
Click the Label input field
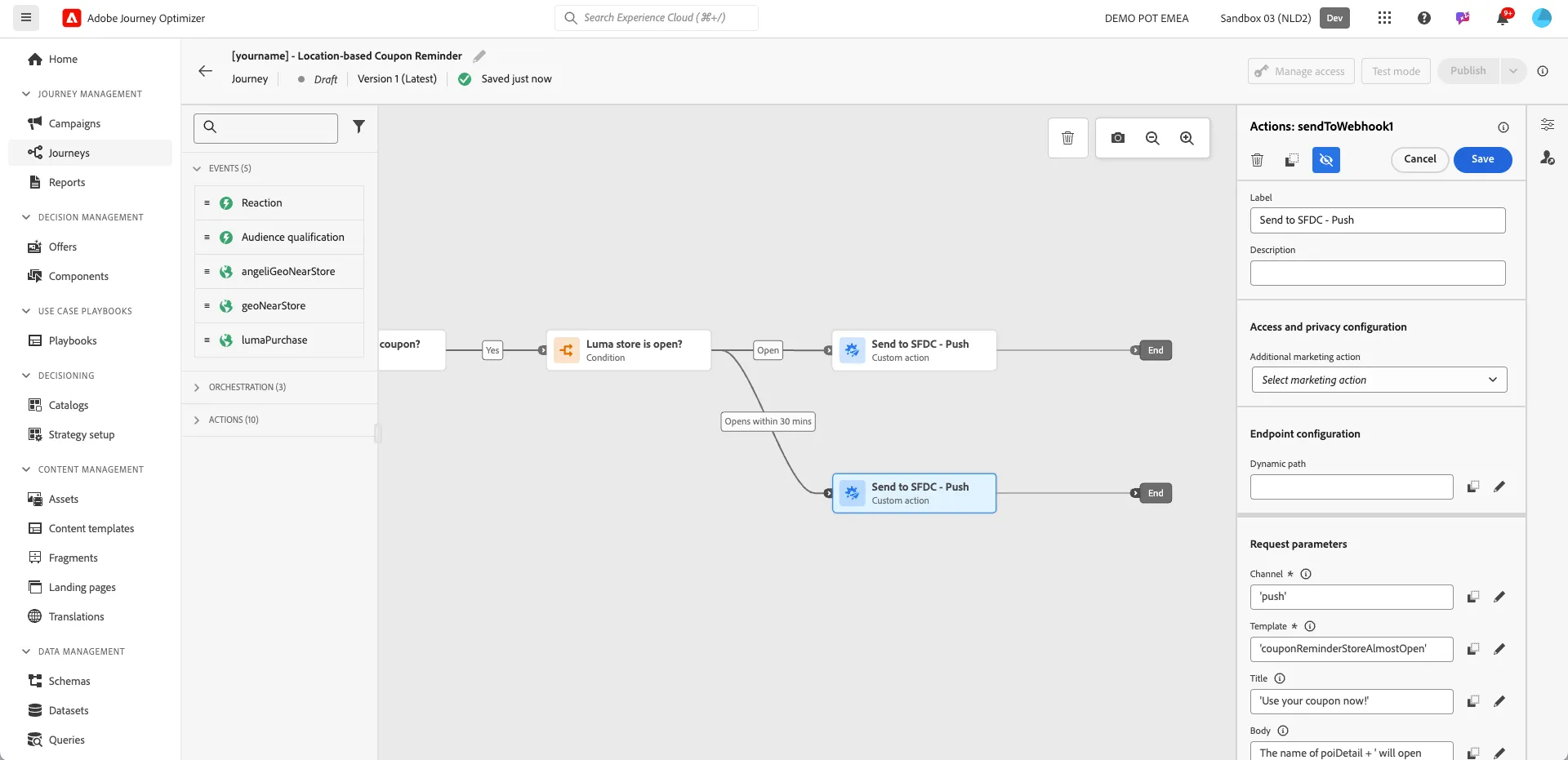pos(1377,220)
